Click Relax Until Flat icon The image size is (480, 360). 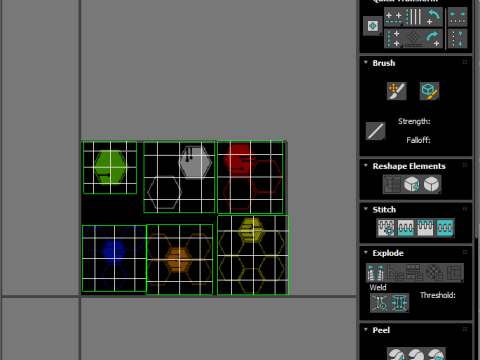[412, 184]
